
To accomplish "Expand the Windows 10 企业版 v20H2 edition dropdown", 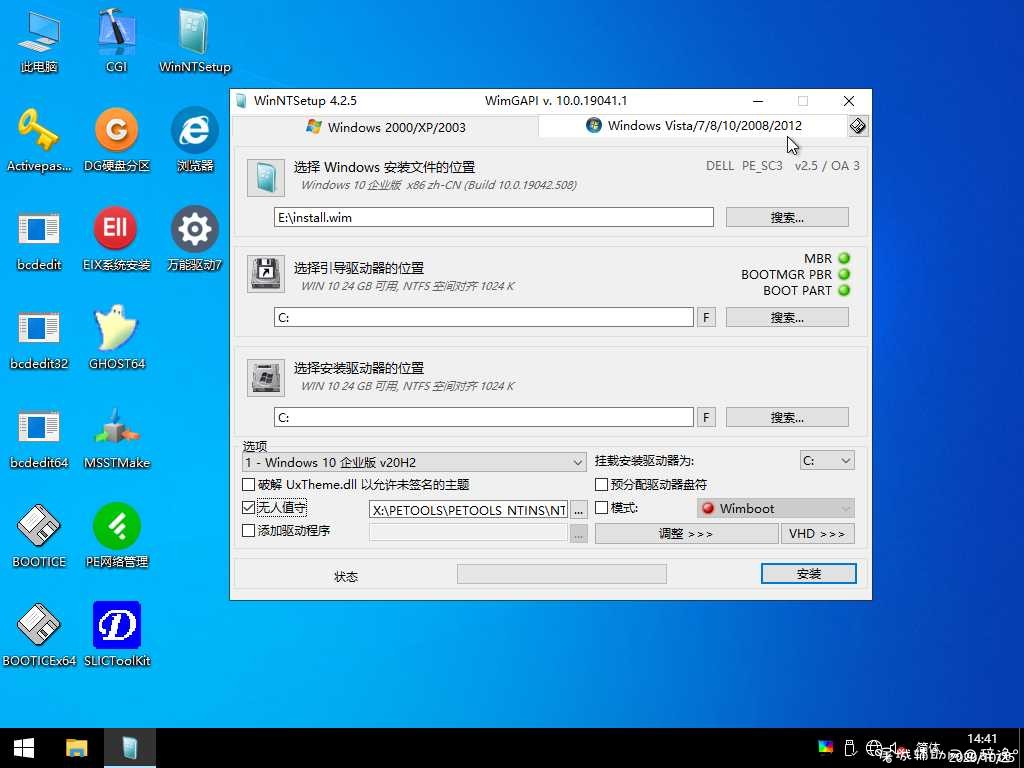I will click(x=414, y=462).
